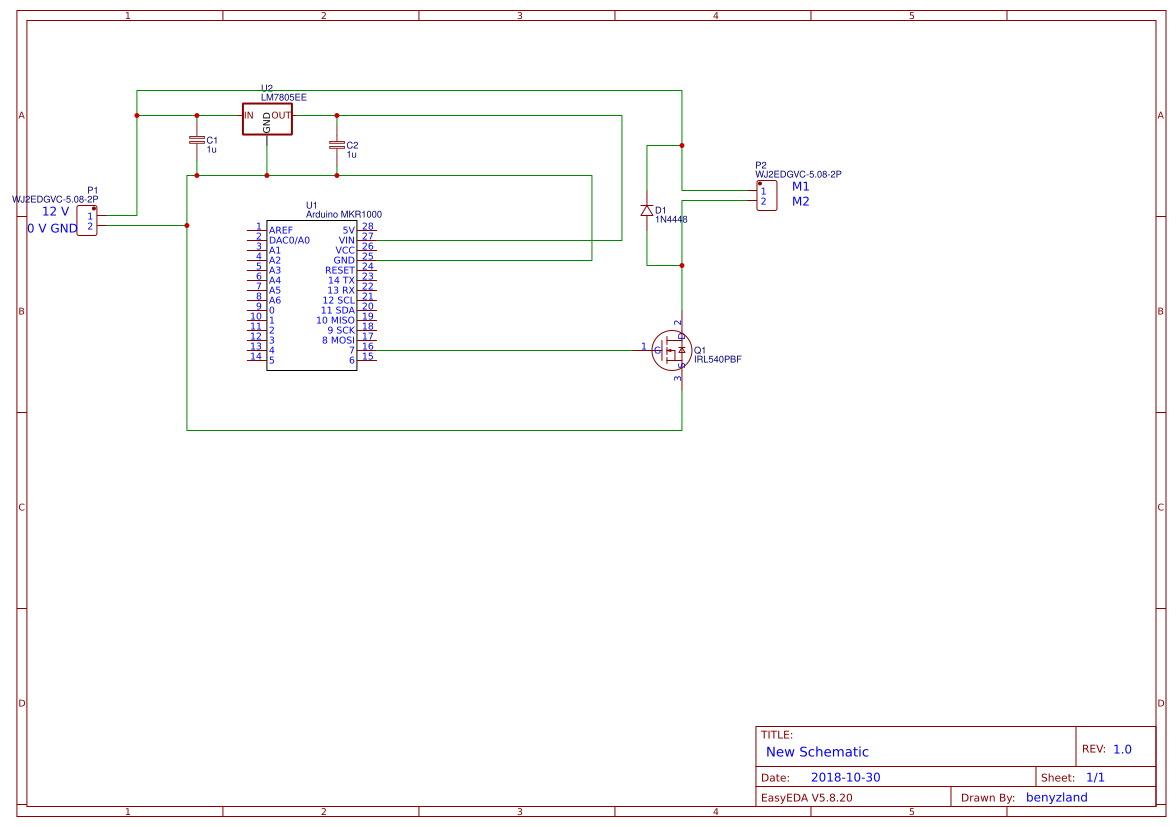Select the M2 net label near P2

point(798,199)
